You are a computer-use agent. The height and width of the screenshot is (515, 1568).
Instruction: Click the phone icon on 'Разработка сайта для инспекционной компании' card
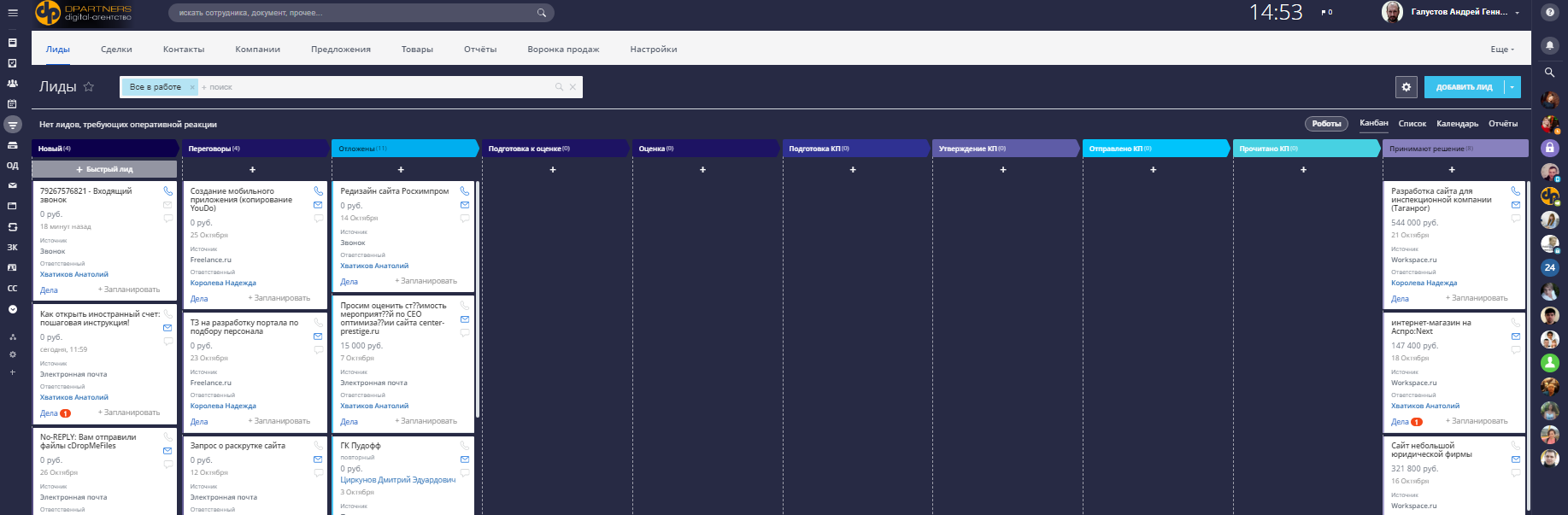point(1516,191)
